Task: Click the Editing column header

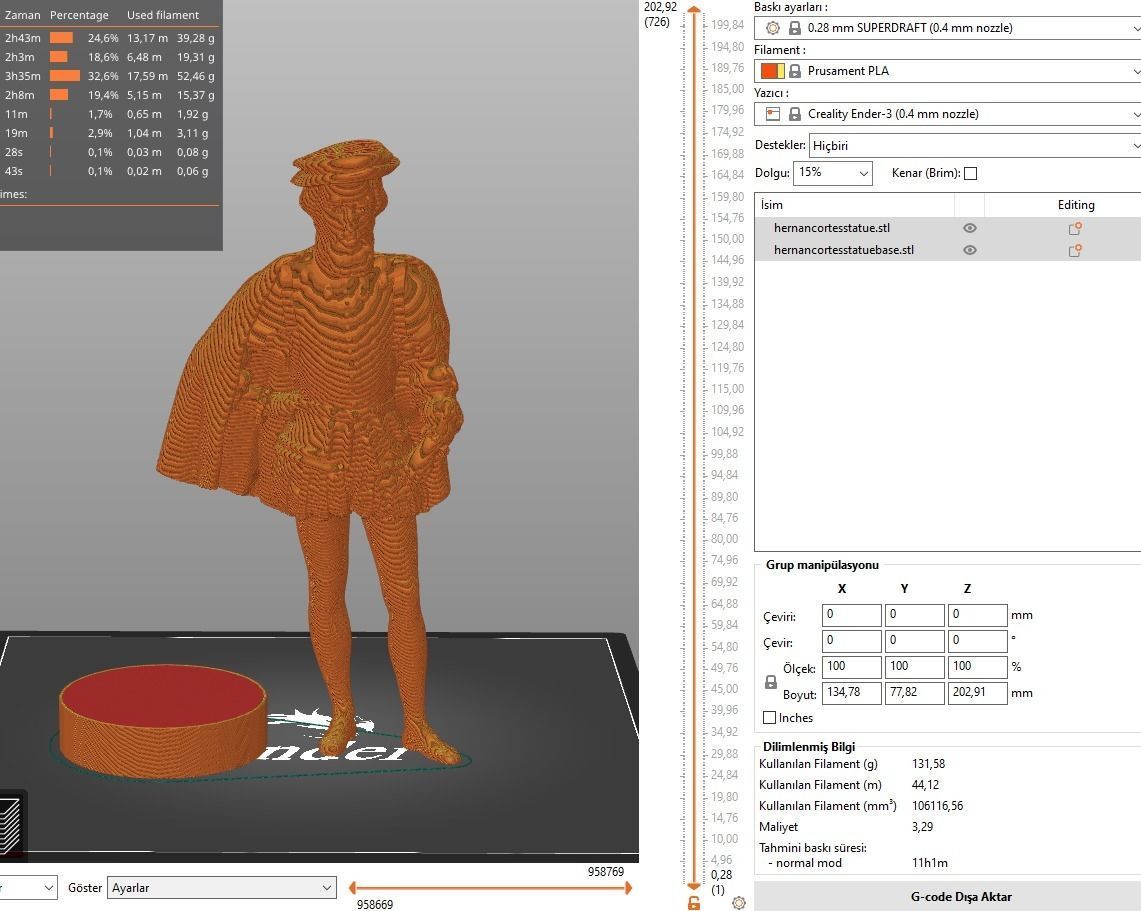Action: coord(1076,205)
